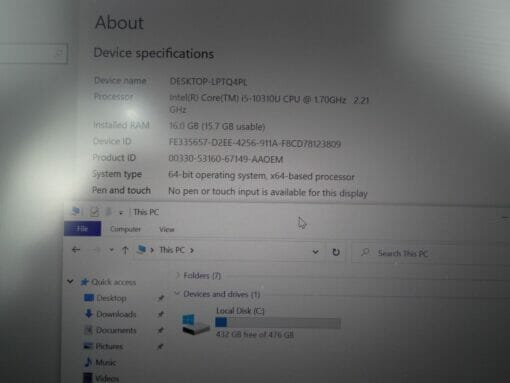Expand the address bar history dropdown
The image size is (510, 383).
tap(315, 252)
